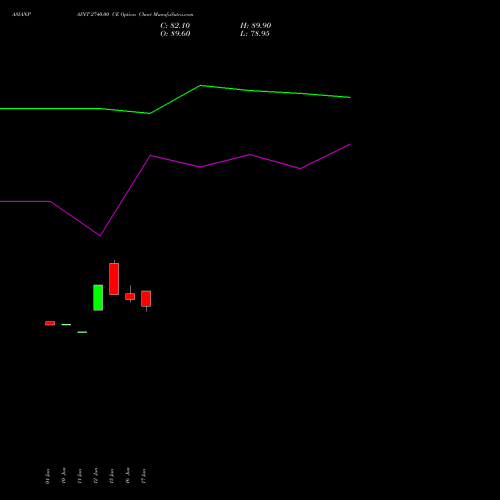Click the 17 Jun date label
Screen dimensions: 500x500
tap(144, 476)
